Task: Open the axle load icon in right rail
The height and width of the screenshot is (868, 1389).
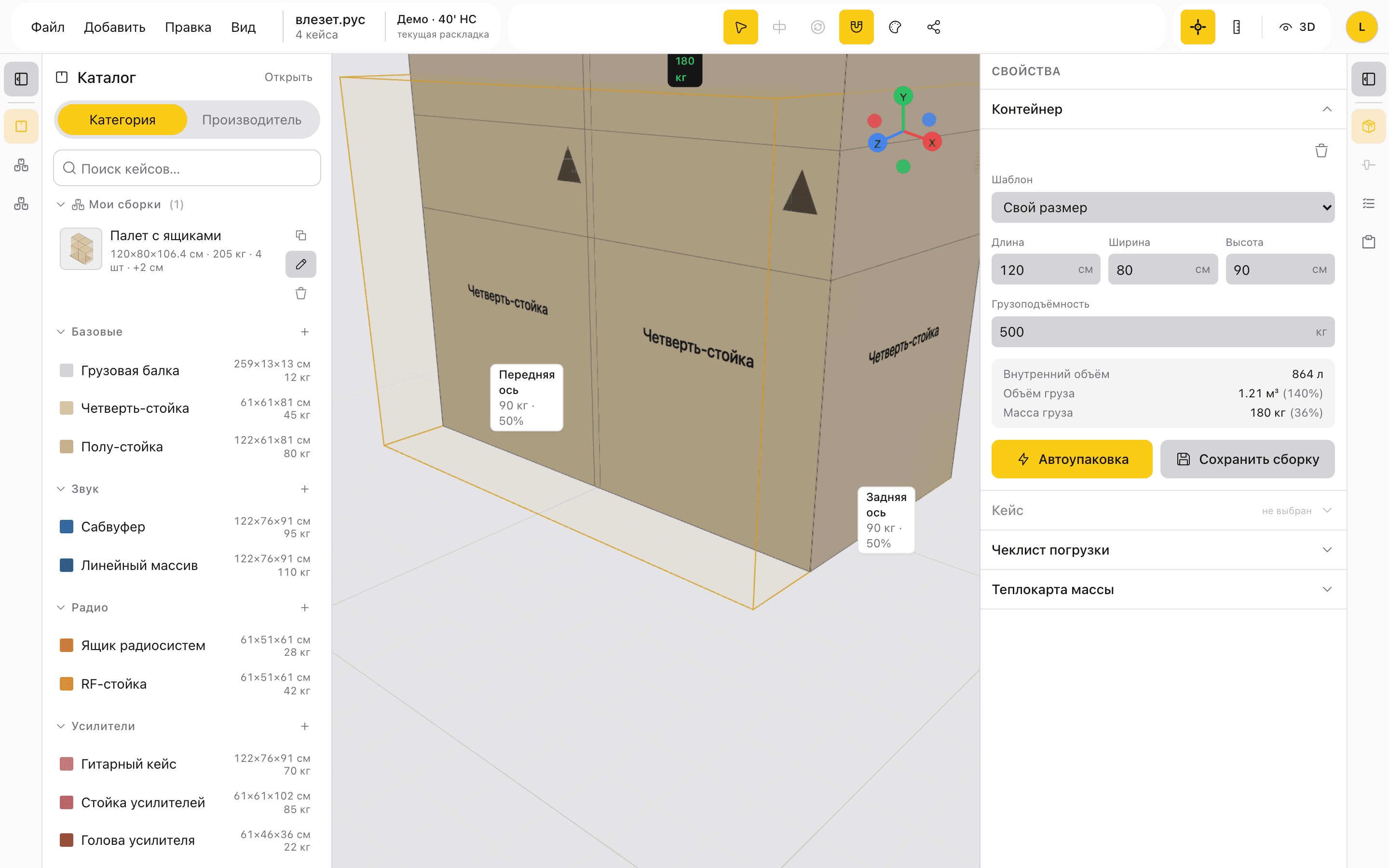Action: point(1368,165)
